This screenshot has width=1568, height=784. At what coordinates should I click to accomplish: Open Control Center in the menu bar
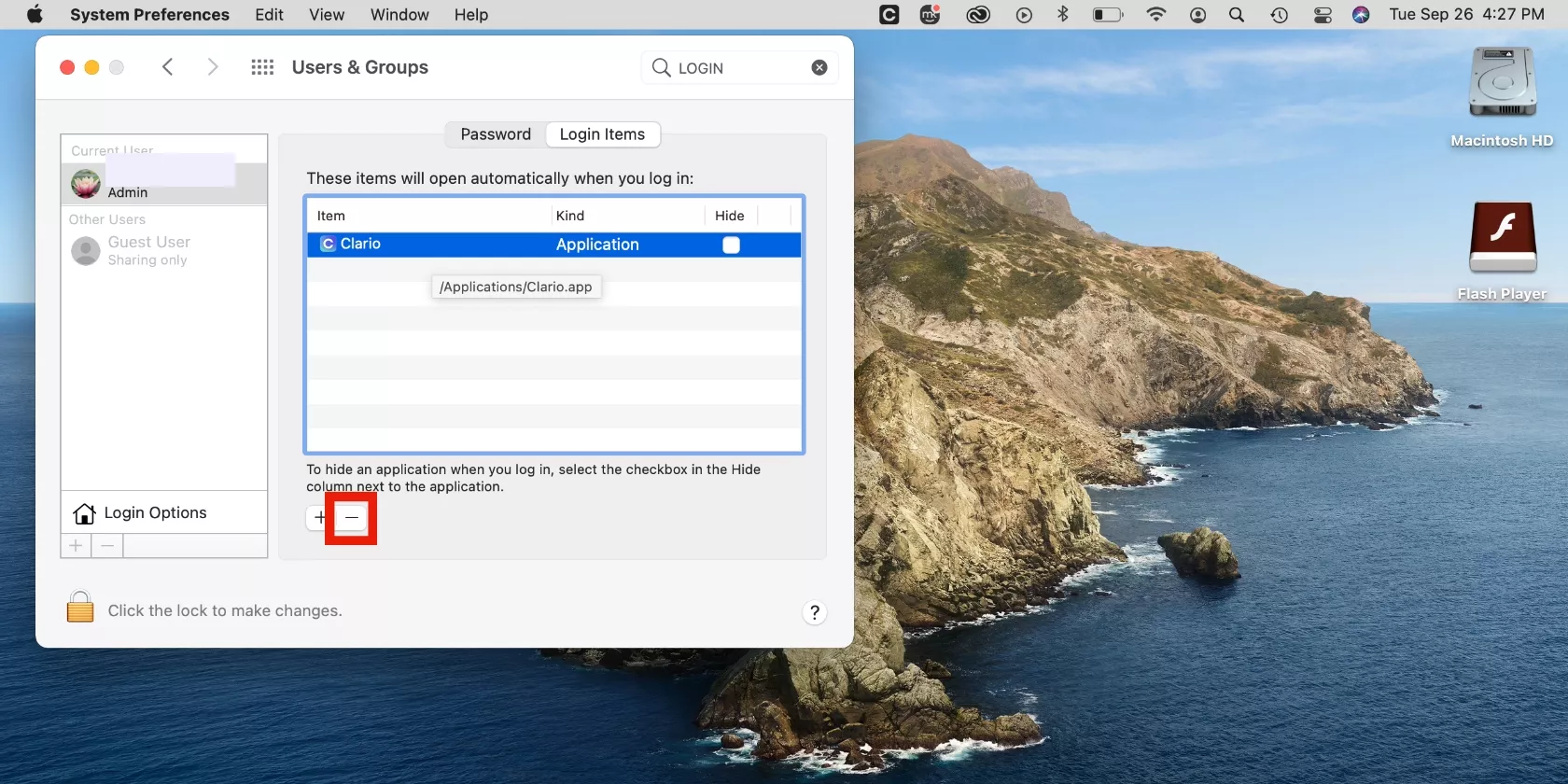point(1323,15)
